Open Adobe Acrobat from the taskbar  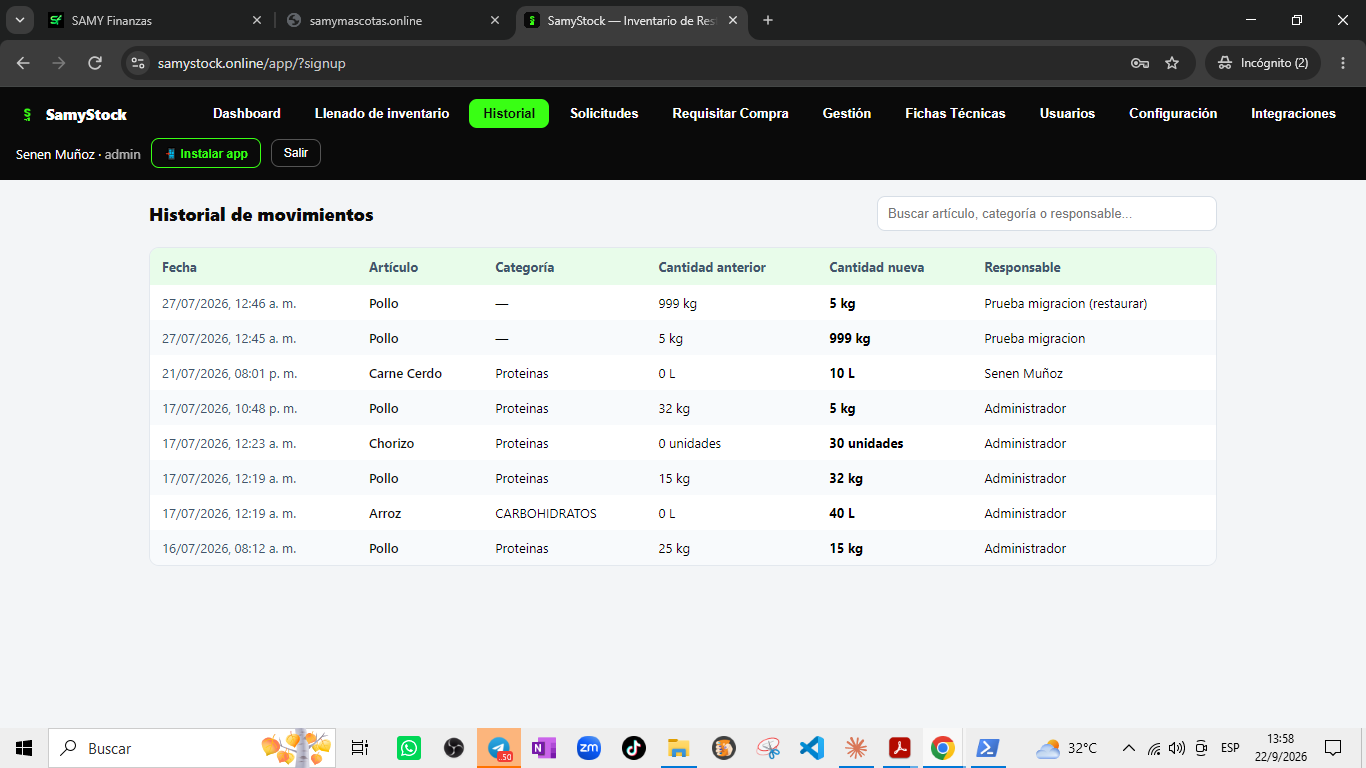tap(900, 748)
